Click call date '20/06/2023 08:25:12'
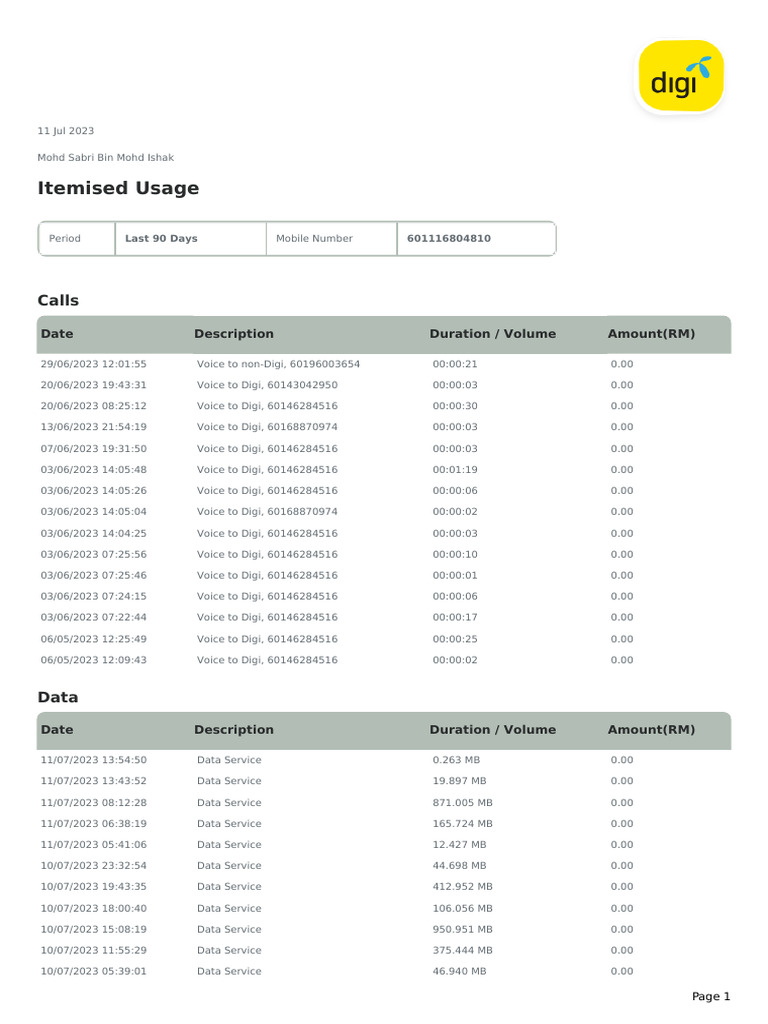The height and width of the screenshot is (1024, 768). [93, 406]
